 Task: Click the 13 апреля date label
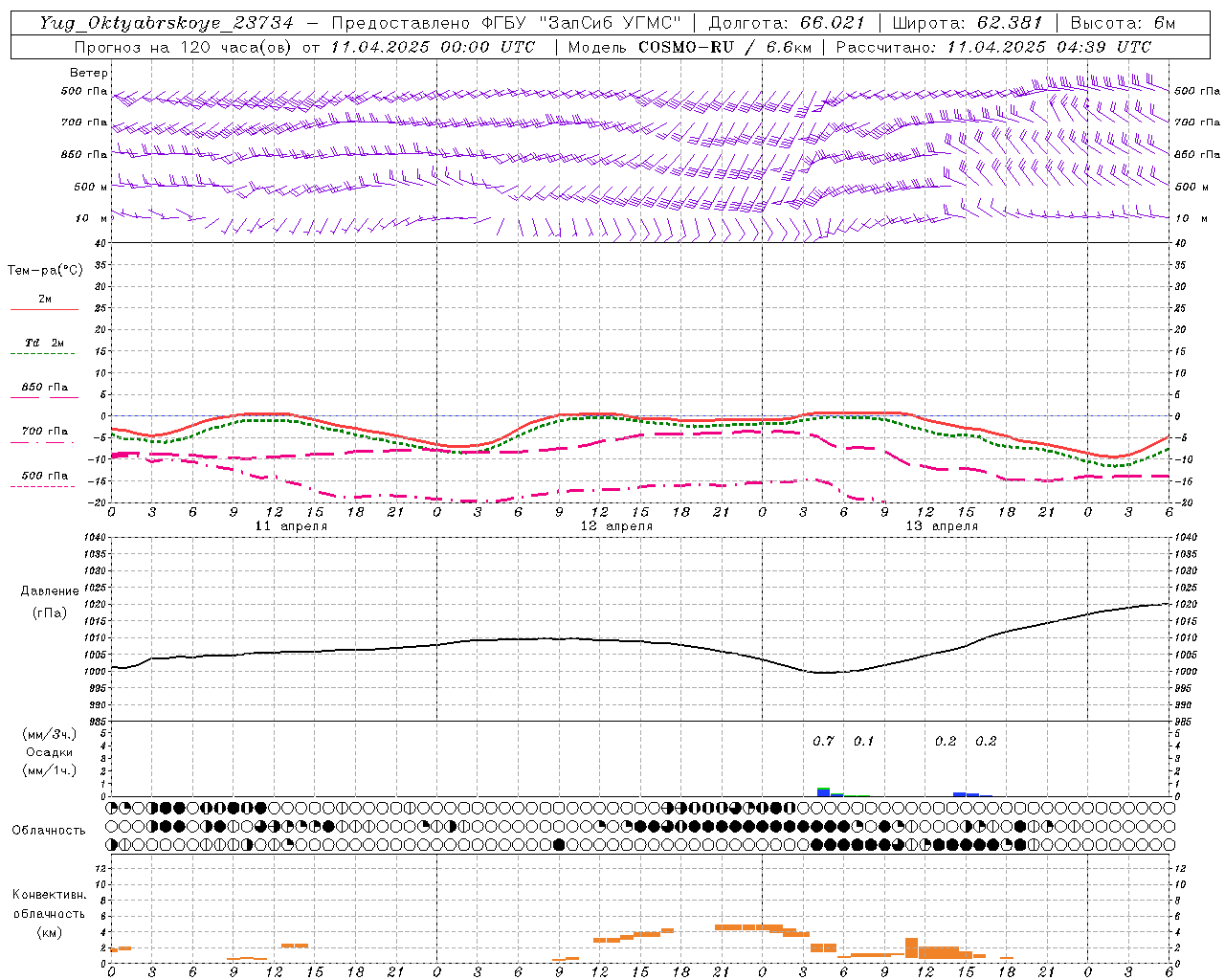[x=942, y=526]
